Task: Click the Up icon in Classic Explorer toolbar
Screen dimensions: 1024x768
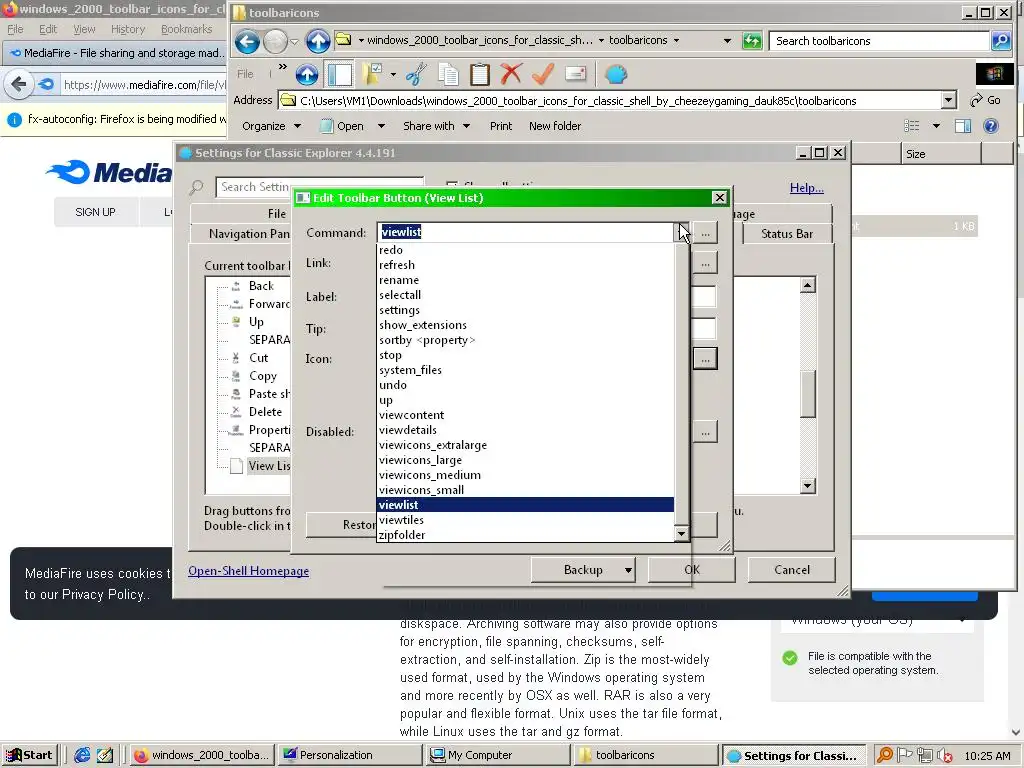Action: click(307, 74)
